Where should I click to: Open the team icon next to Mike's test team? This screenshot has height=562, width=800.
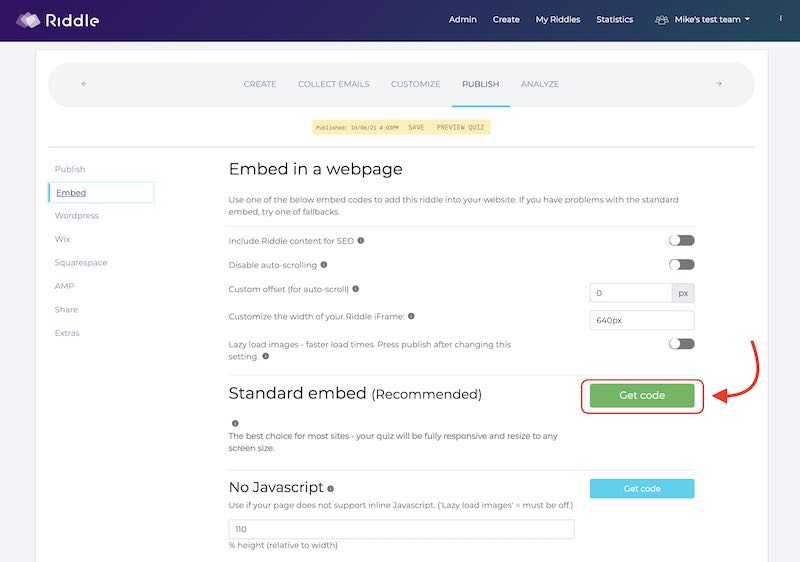click(661, 20)
